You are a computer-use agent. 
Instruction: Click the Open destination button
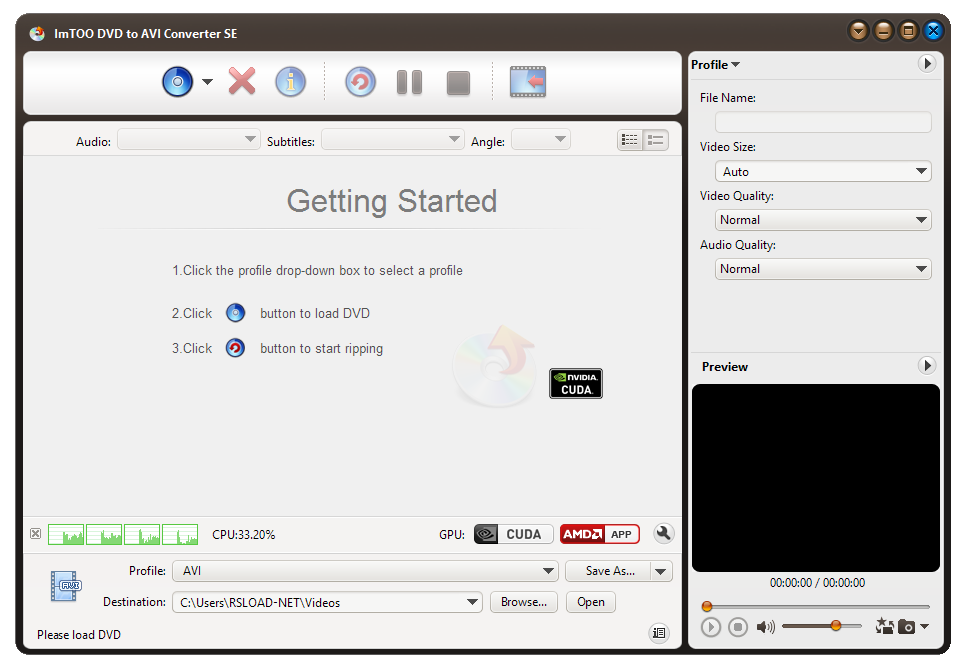point(591,602)
